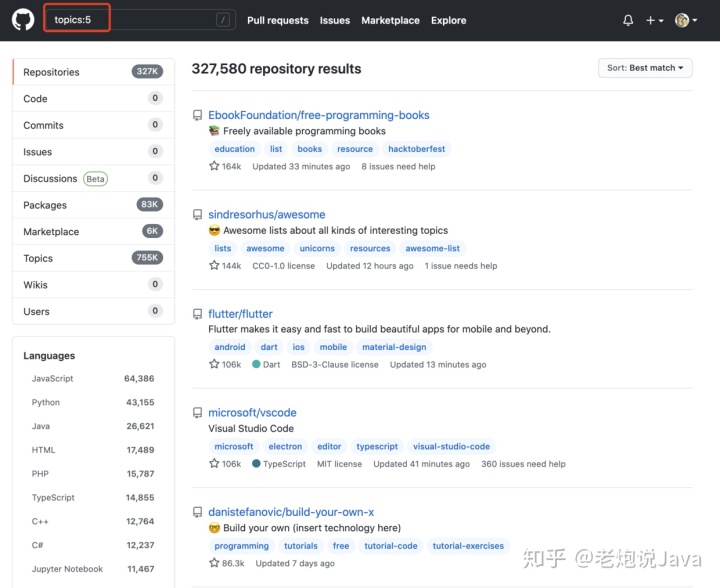Open the user avatar menu
This screenshot has height=588, width=720.
[686, 20]
